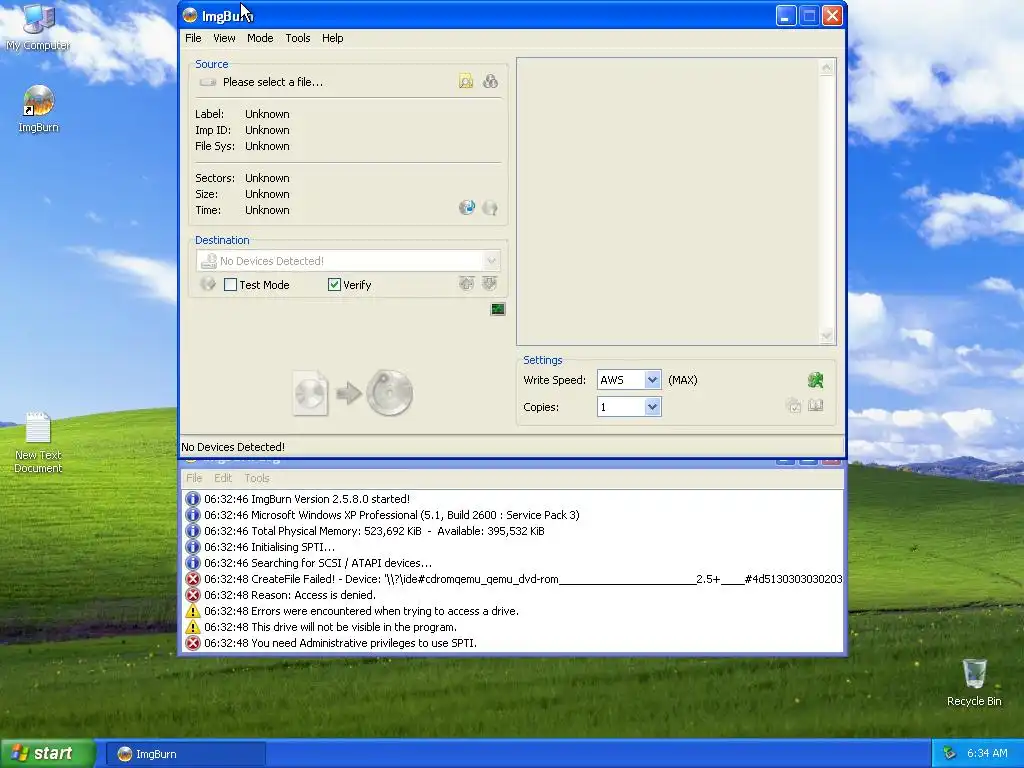
Task: Open the Write Speed dropdown
Action: click(652, 380)
